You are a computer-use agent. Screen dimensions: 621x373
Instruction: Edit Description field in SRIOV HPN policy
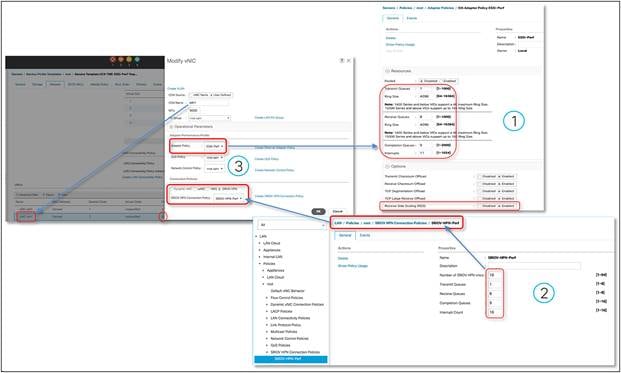[534, 266]
